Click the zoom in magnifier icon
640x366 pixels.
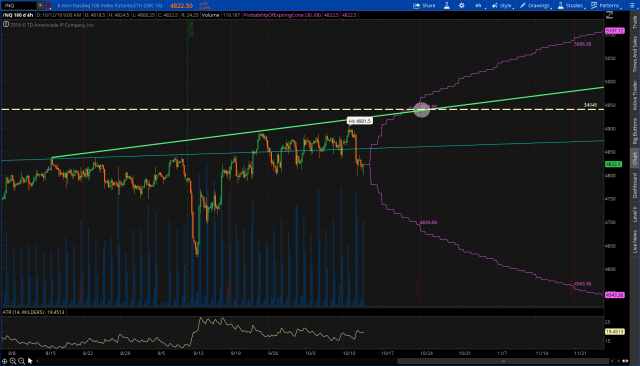click(13, 361)
